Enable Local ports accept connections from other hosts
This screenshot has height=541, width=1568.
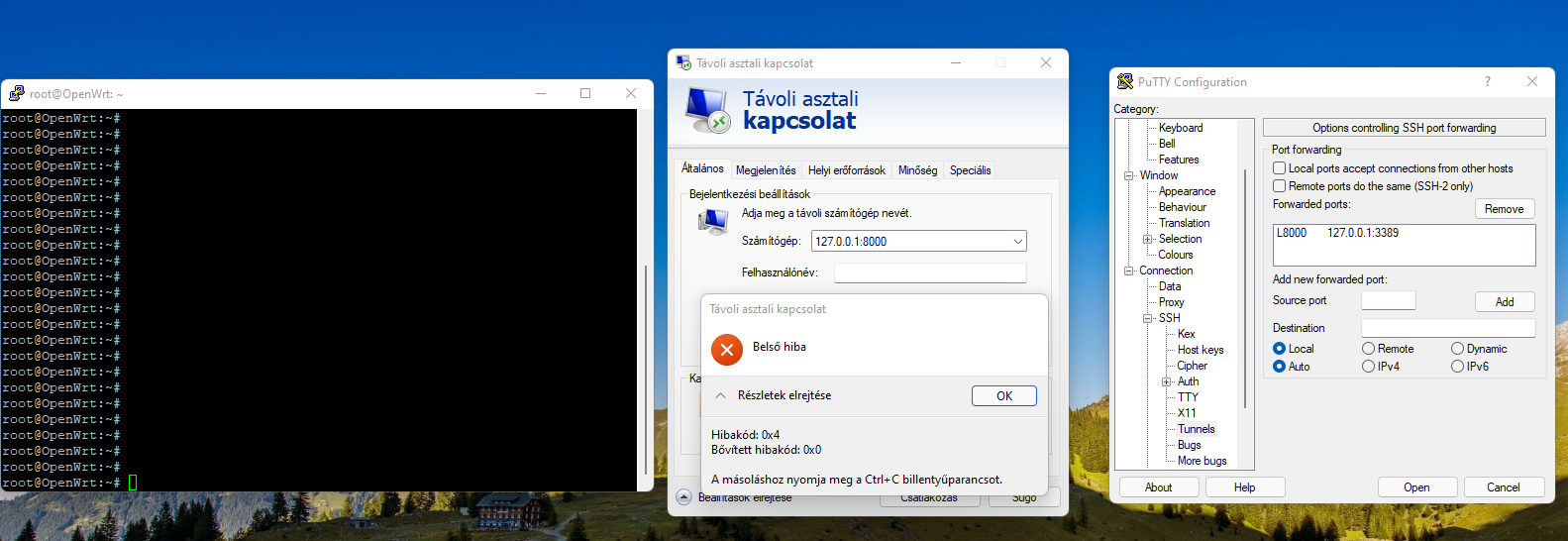[1280, 168]
